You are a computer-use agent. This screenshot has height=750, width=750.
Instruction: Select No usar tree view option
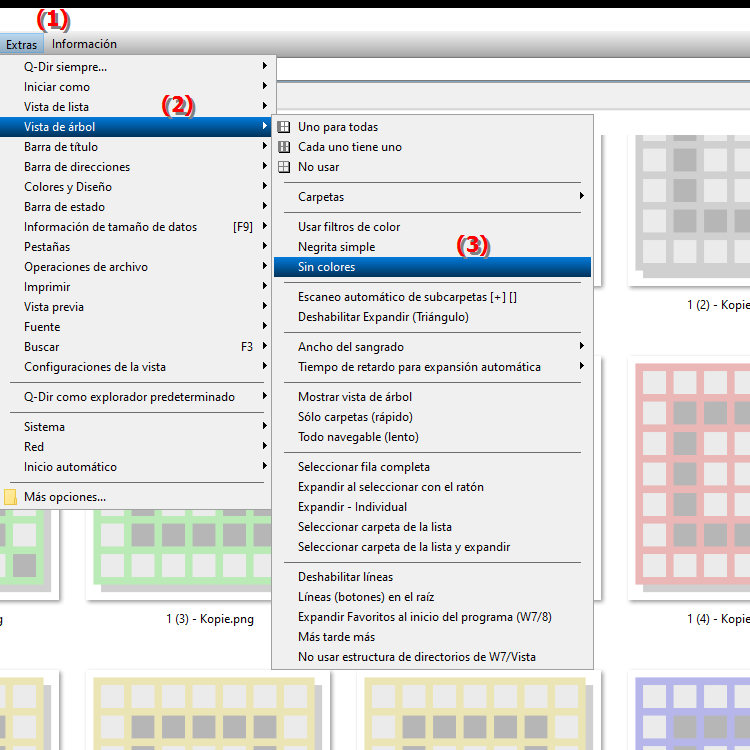click(432, 167)
